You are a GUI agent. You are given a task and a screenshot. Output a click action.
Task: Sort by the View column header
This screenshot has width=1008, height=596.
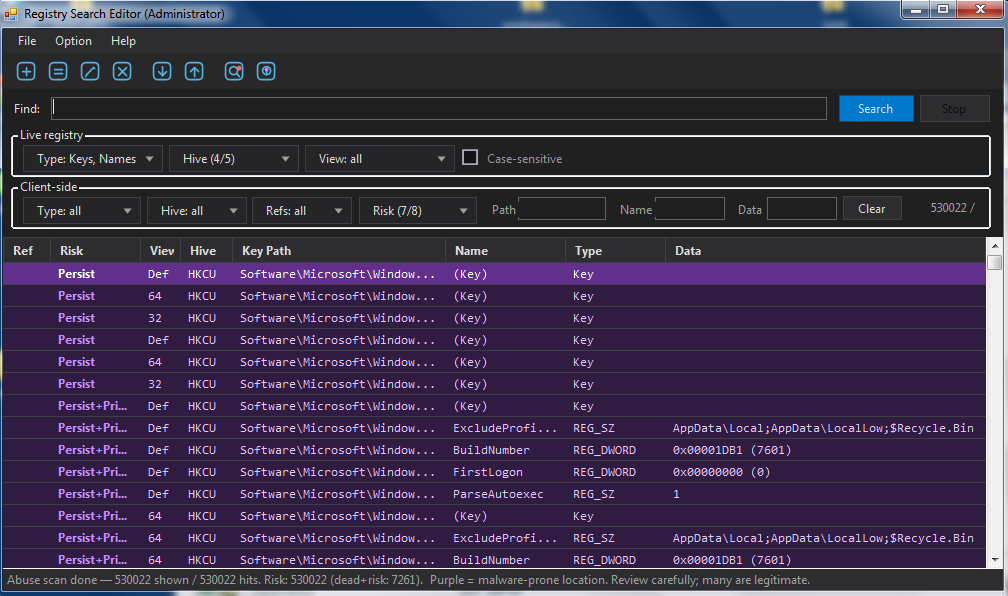pyautogui.click(x=162, y=251)
